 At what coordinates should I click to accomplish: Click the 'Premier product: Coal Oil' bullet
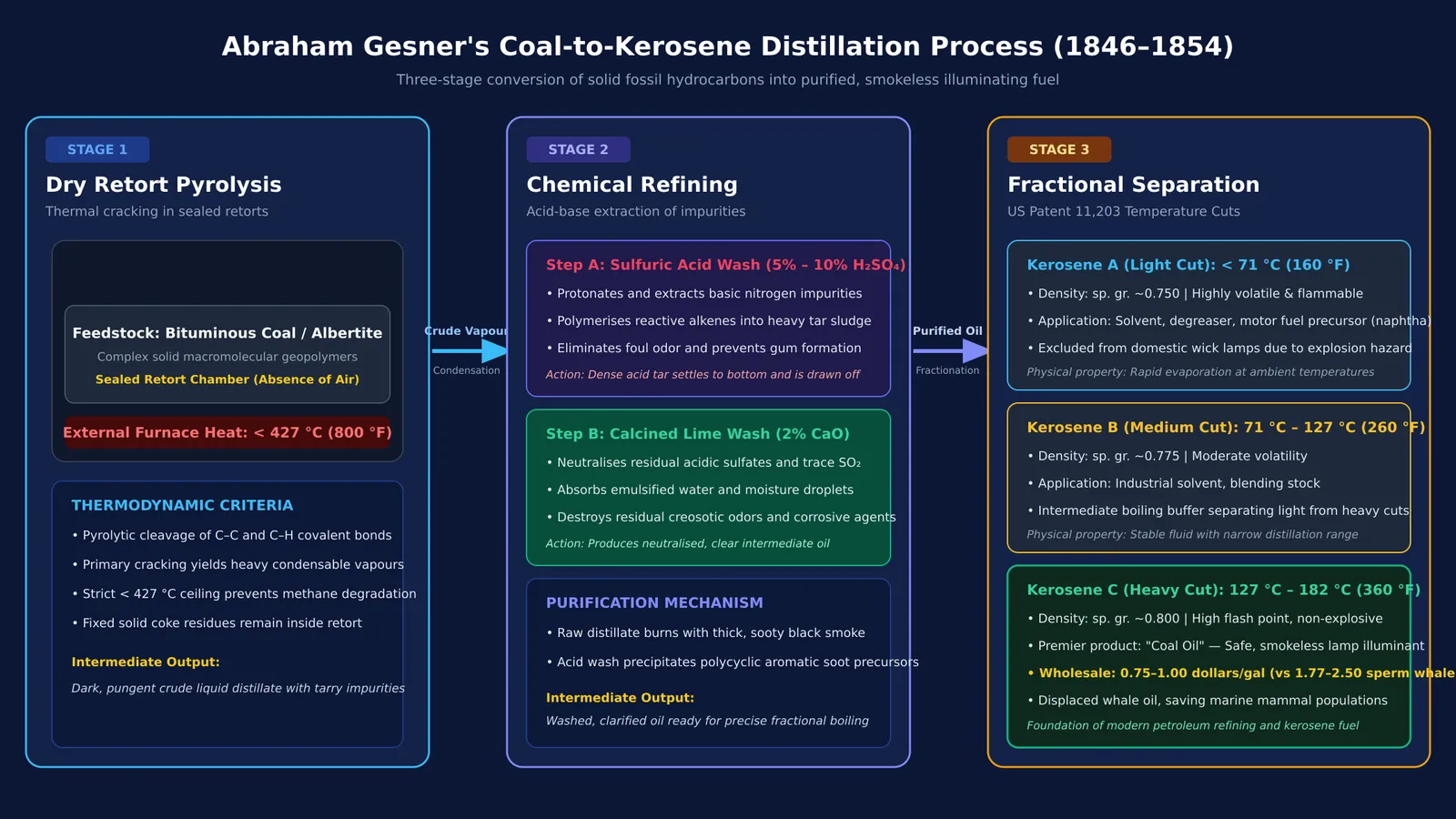[1226, 645]
